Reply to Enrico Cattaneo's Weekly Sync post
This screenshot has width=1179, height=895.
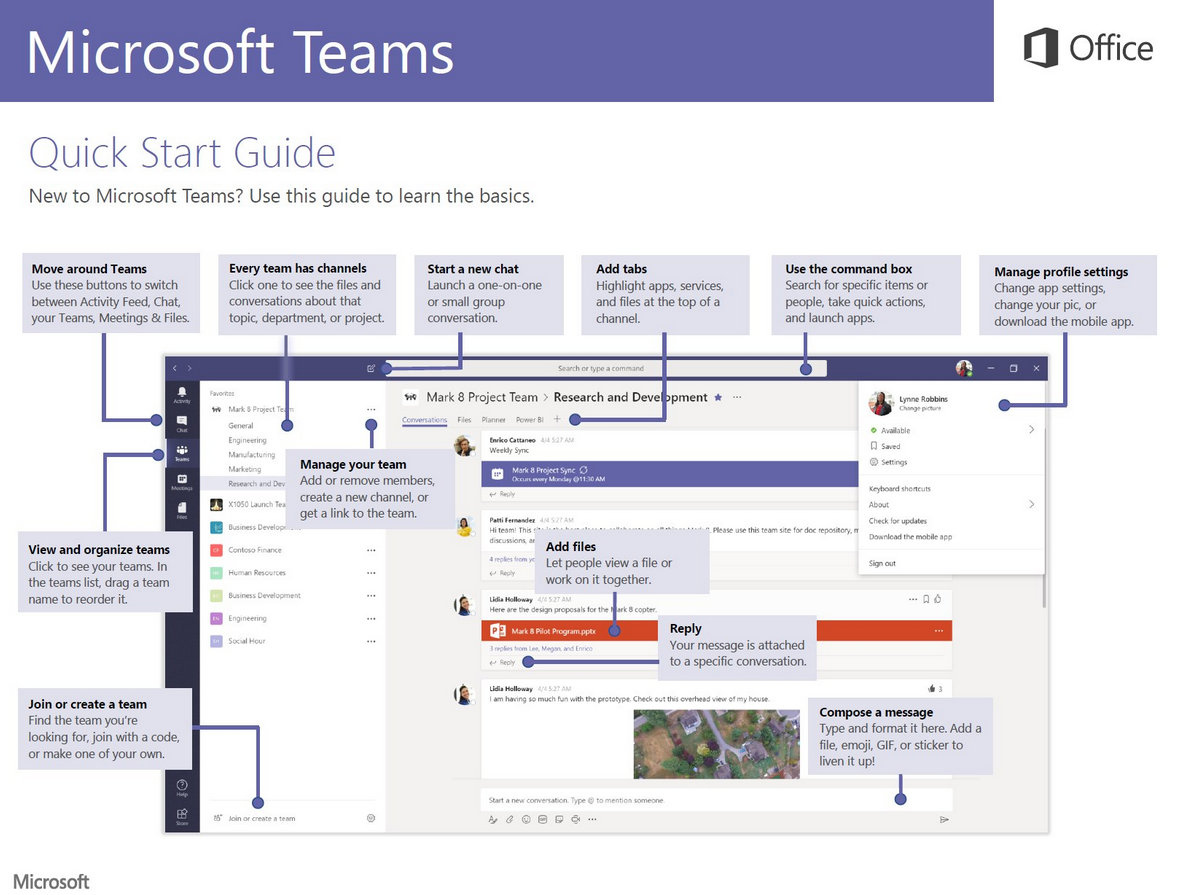502,494
